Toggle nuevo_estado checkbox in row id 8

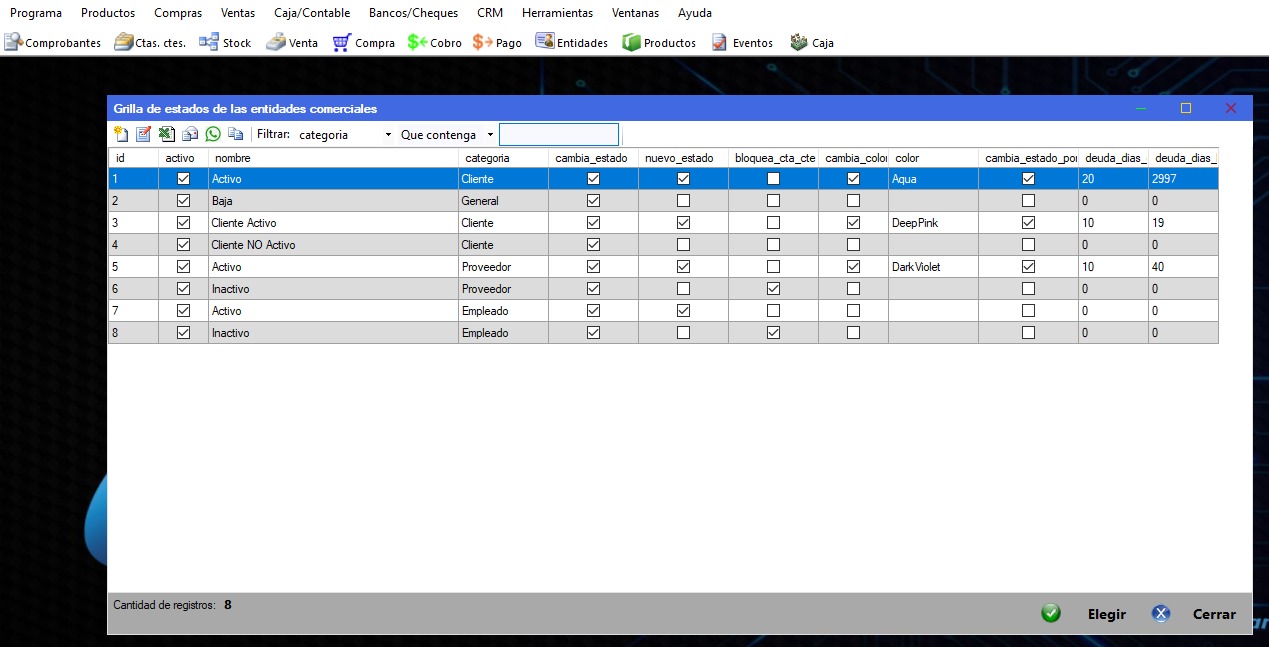click(x=683, y=333)
